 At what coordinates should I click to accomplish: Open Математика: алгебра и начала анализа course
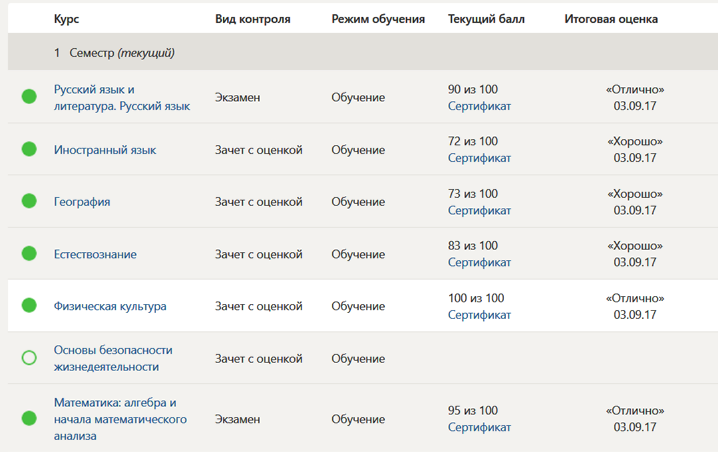[x=120, y=419]
